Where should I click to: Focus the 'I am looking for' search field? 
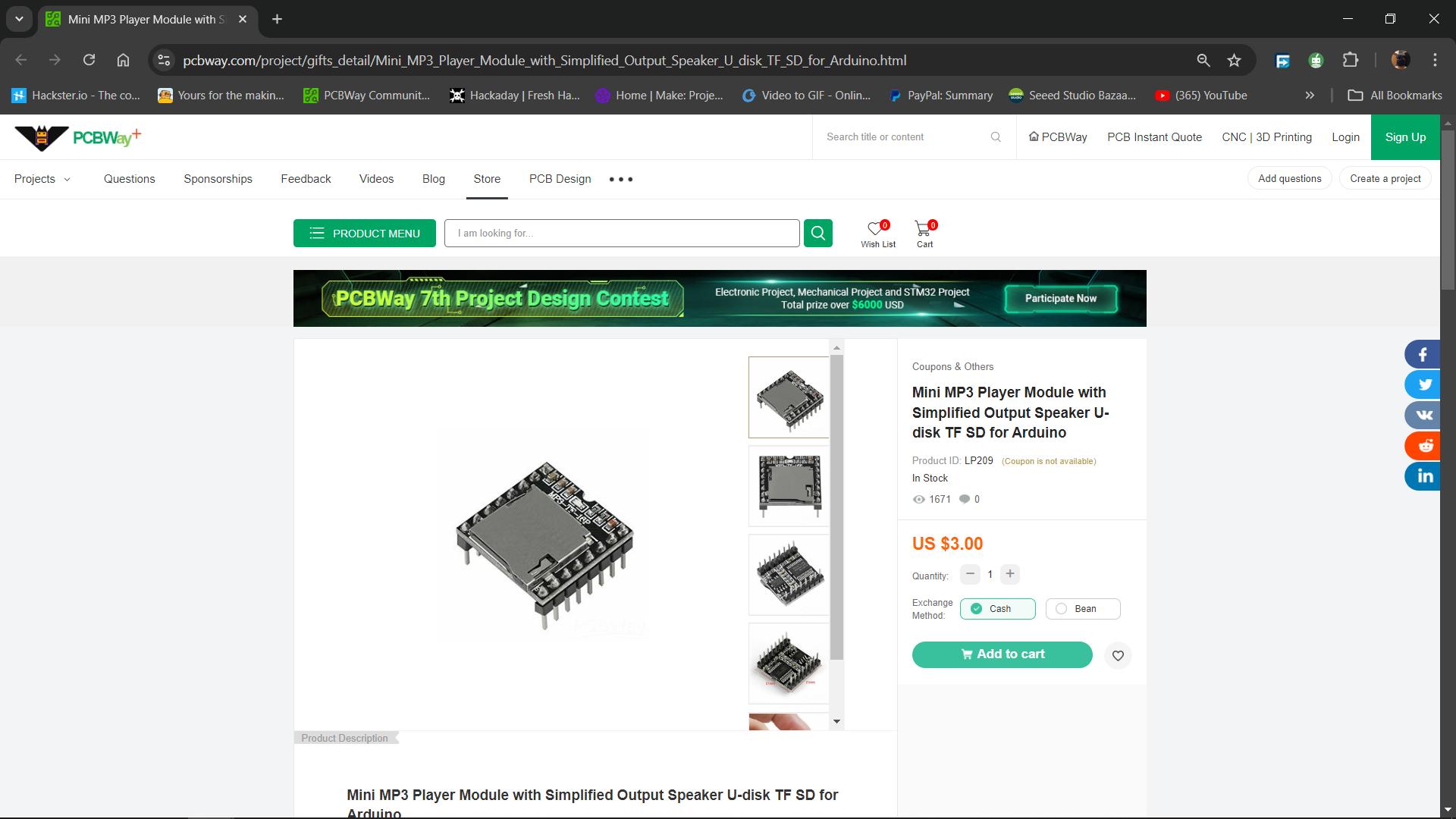[x=622, y=234]
